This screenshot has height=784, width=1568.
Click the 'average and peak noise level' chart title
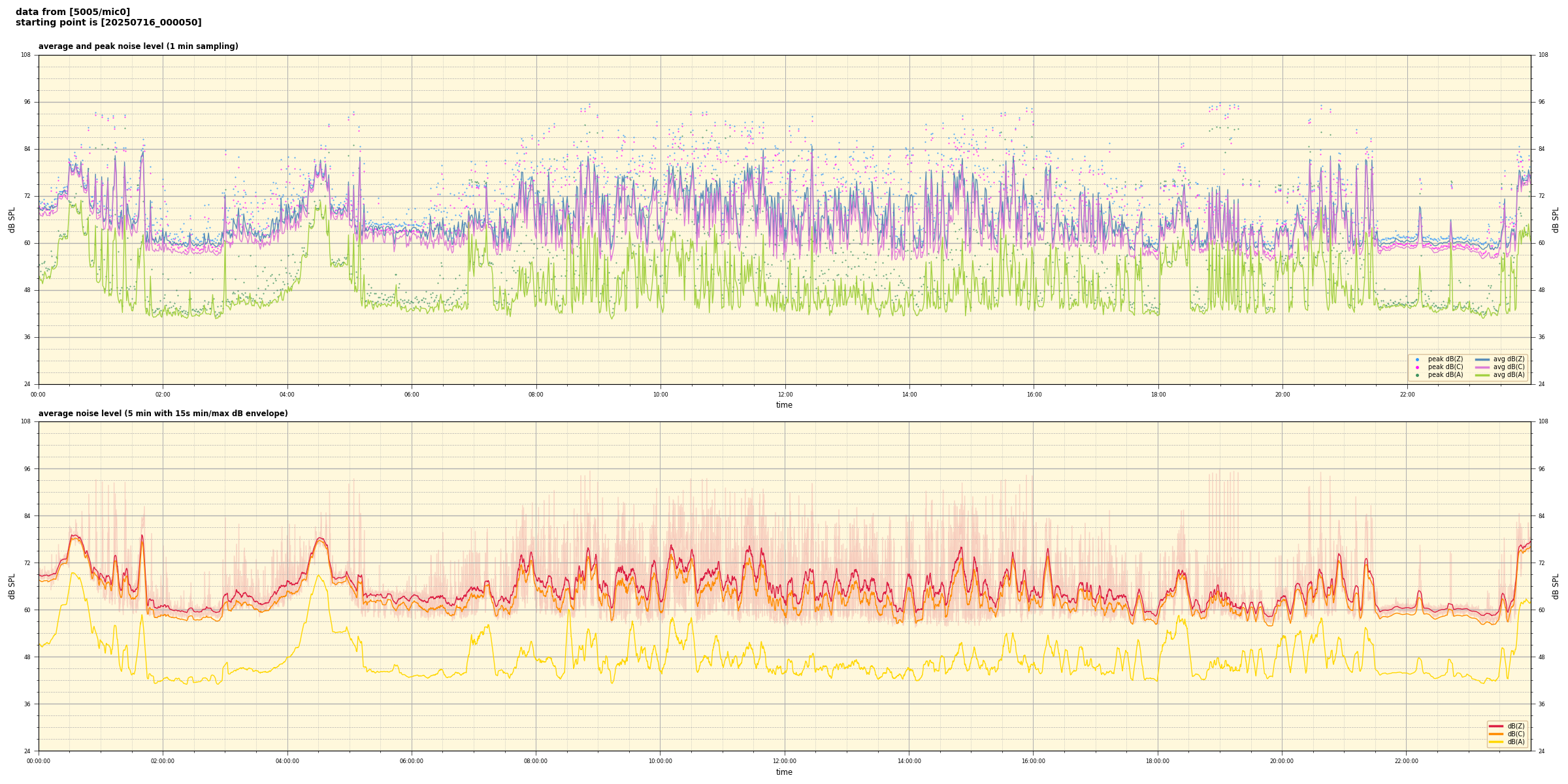pos(138,46)
